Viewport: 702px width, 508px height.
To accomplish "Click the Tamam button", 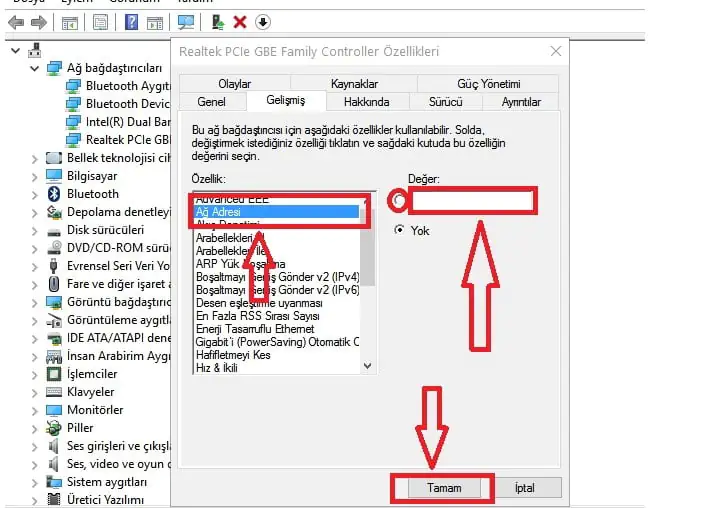I will 444,488.
